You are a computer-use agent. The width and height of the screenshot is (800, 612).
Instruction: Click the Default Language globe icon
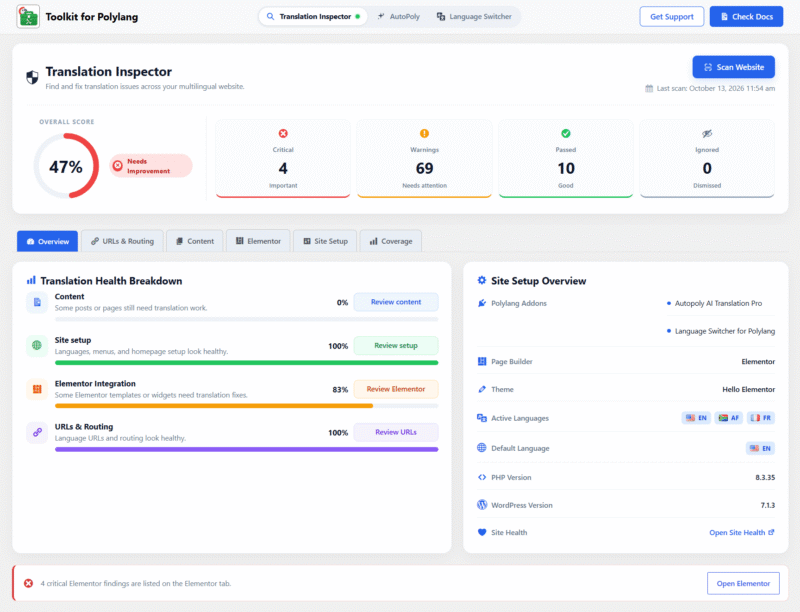(x=482, y=448)
